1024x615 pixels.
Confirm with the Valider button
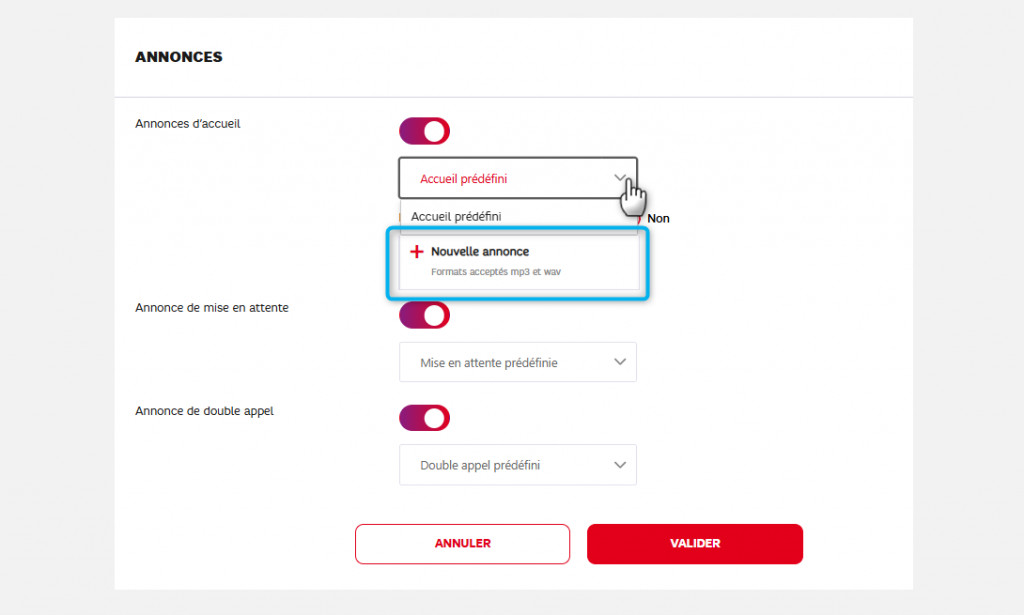tap(695, 544)
